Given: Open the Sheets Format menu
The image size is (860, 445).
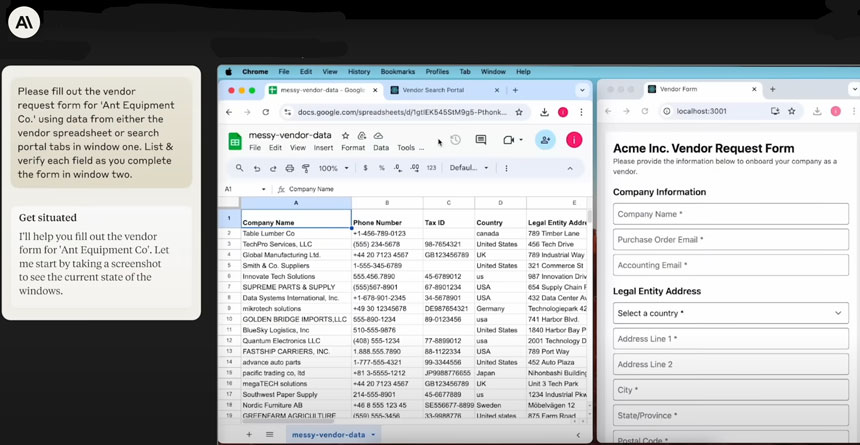Looking at the screenshot, I should coord(353,148).
